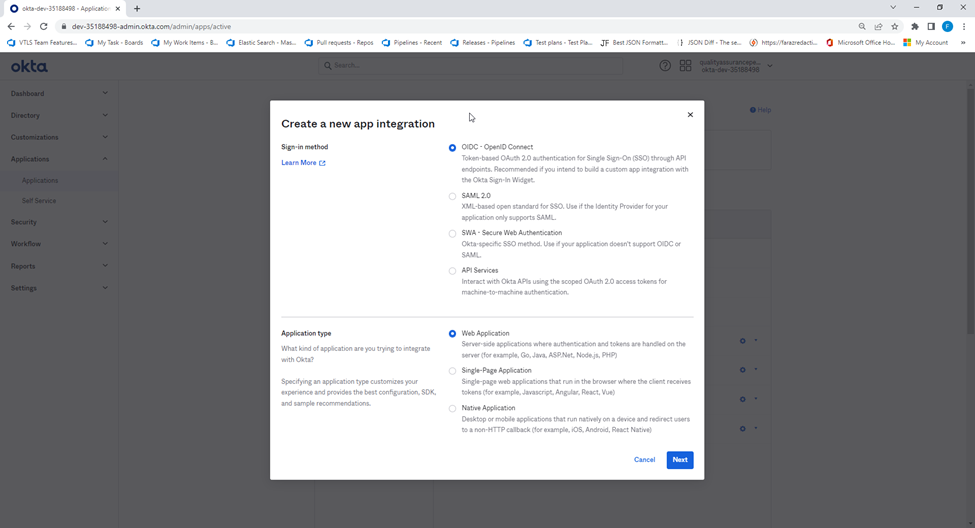Open My Account bookmark
Image resolution: width=975 pixels, height=528 pixels.
(926, 43)
